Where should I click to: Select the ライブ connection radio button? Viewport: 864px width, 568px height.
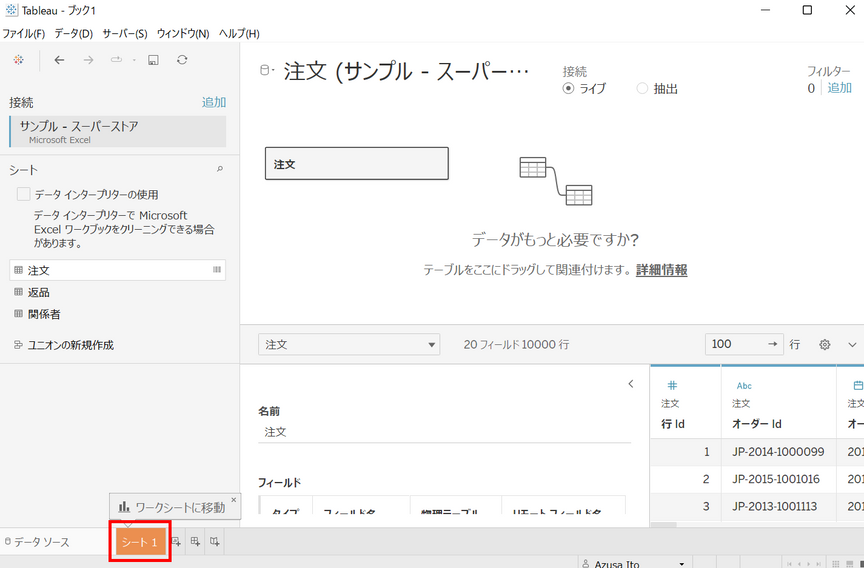click(x=568, y=88)
